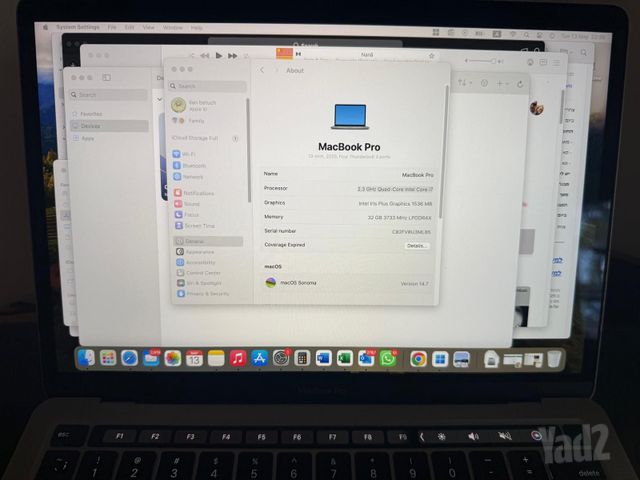This screenshot has width=640, height=480.
Task: Click the search field in the left window
Action: click(109, 95)
